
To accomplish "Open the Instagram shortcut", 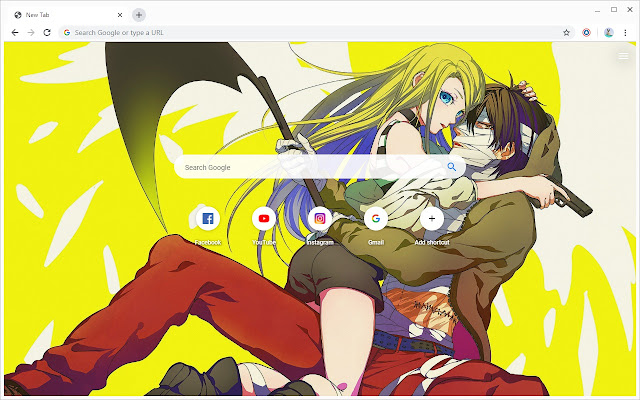I will [320, 219].
